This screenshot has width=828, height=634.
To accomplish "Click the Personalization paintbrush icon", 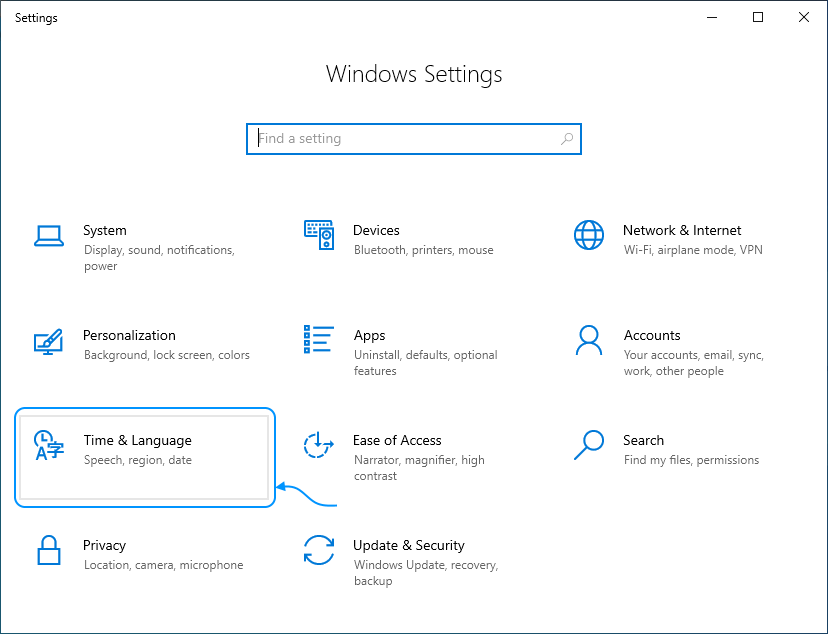I will point(48,342).
